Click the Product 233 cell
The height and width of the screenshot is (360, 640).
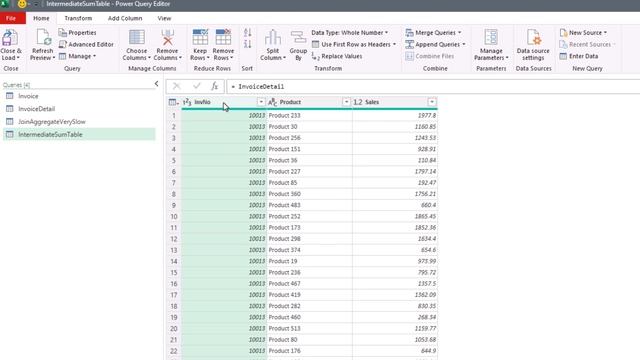tap(309, 116)
